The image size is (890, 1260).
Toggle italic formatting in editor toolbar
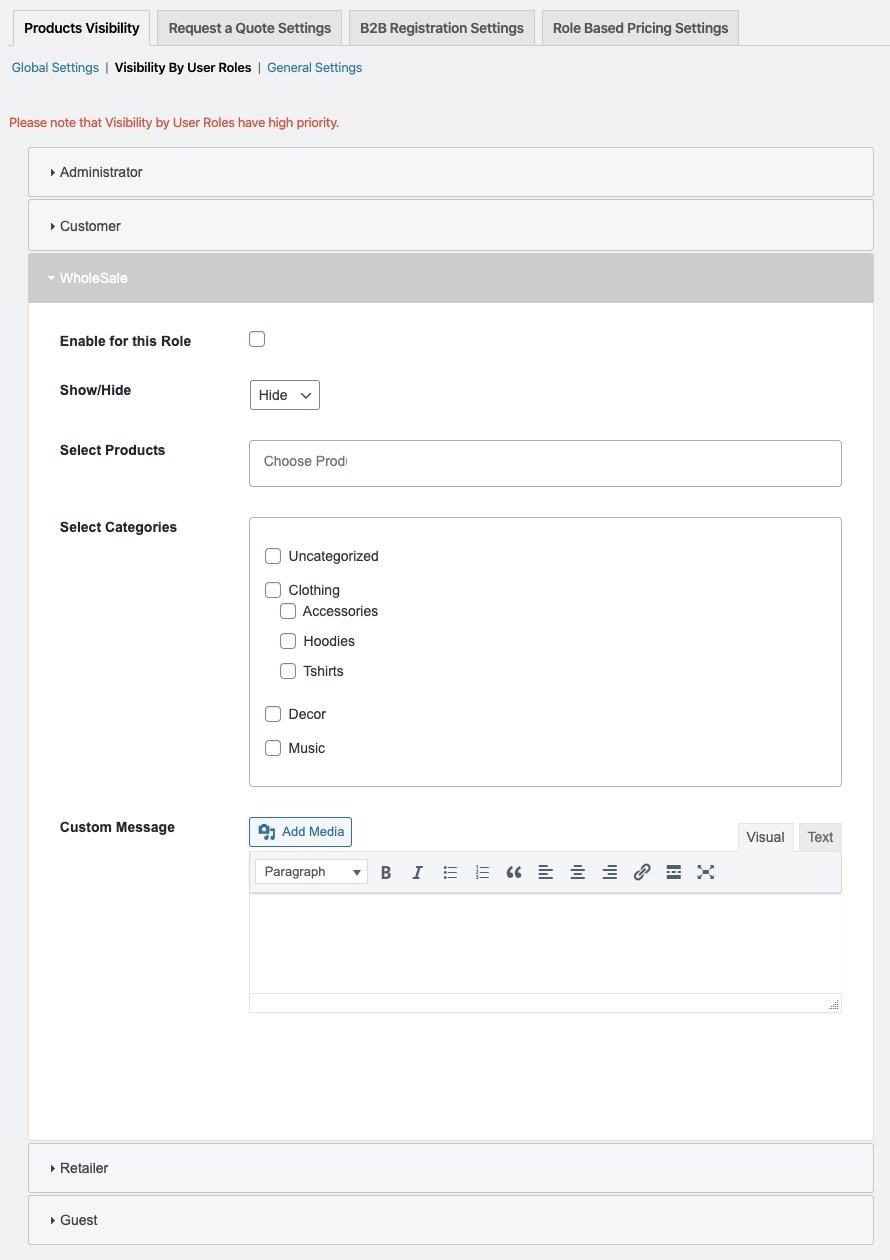418,872
